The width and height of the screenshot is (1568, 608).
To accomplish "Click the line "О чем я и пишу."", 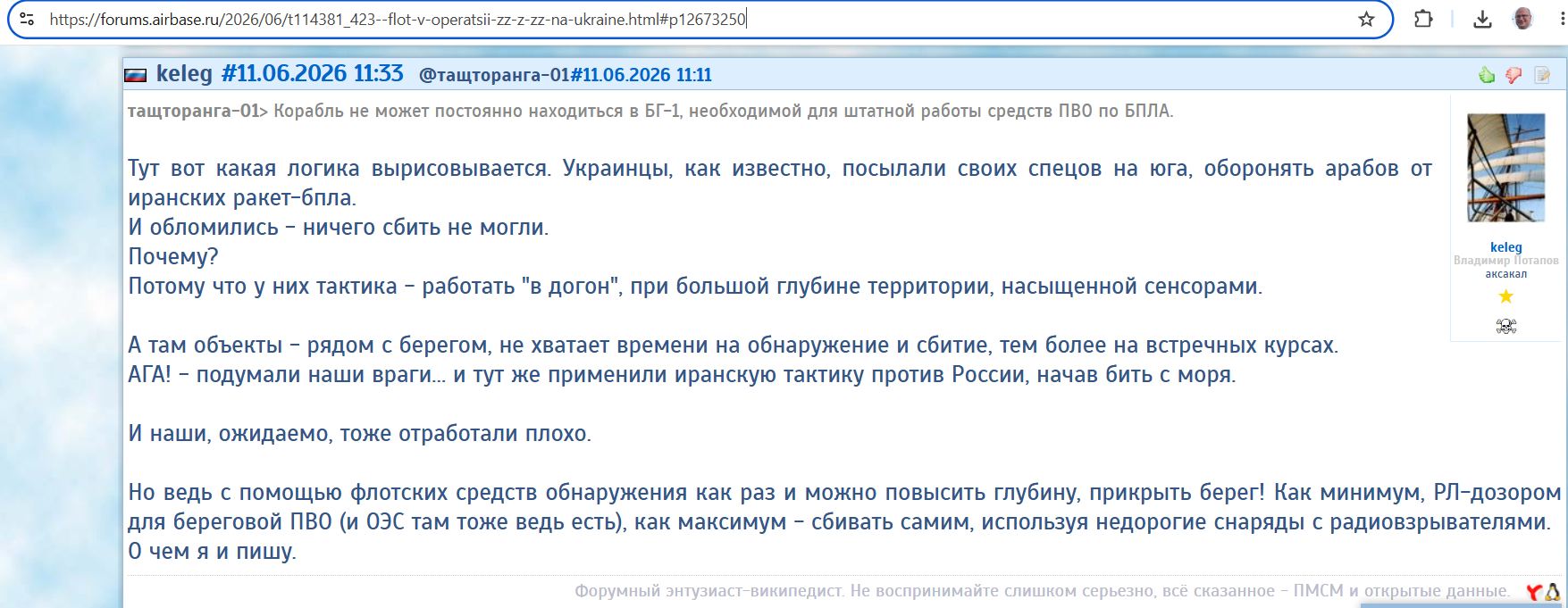I will click(212, 552).
